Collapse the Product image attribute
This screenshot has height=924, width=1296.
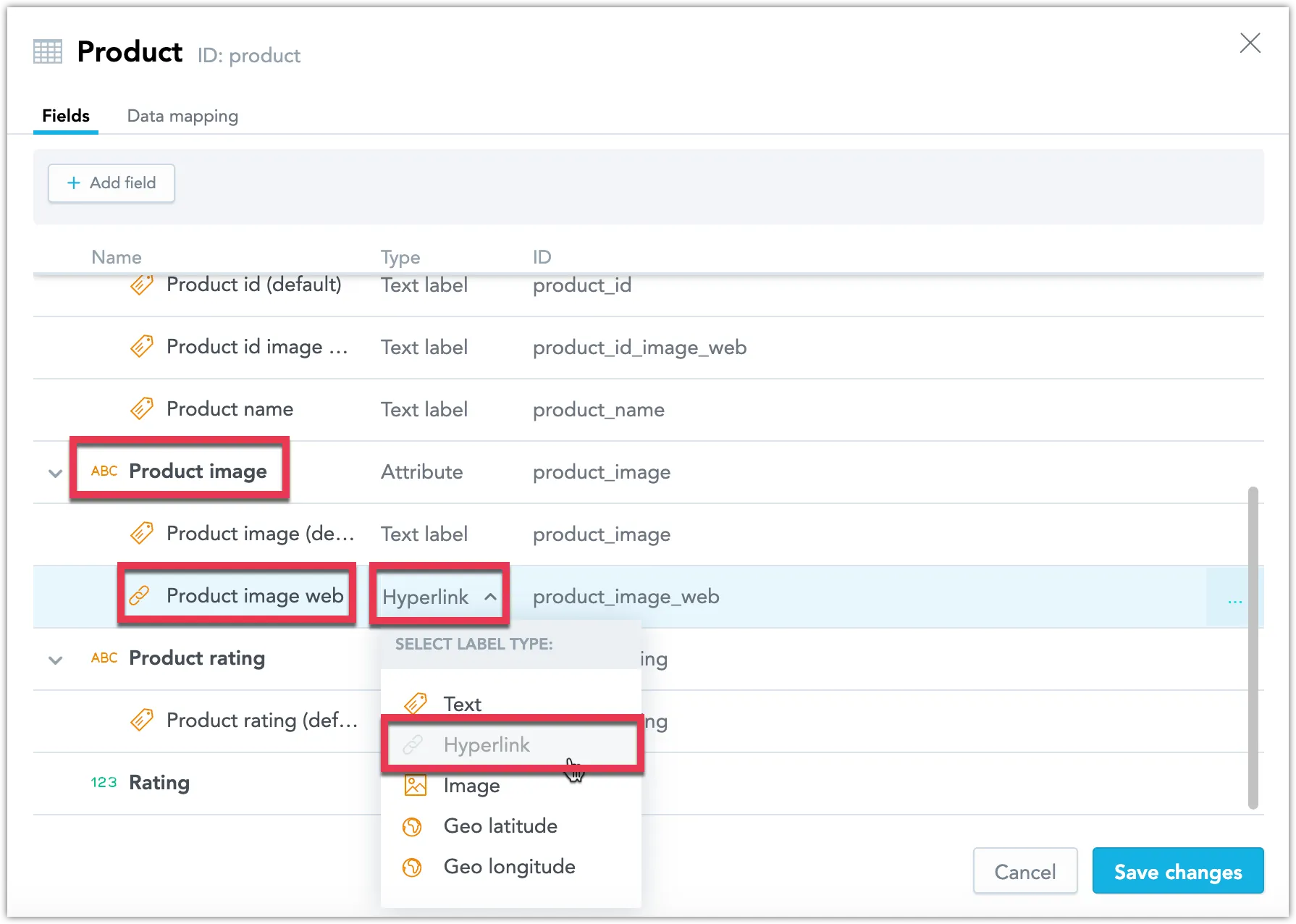(55, 473)
